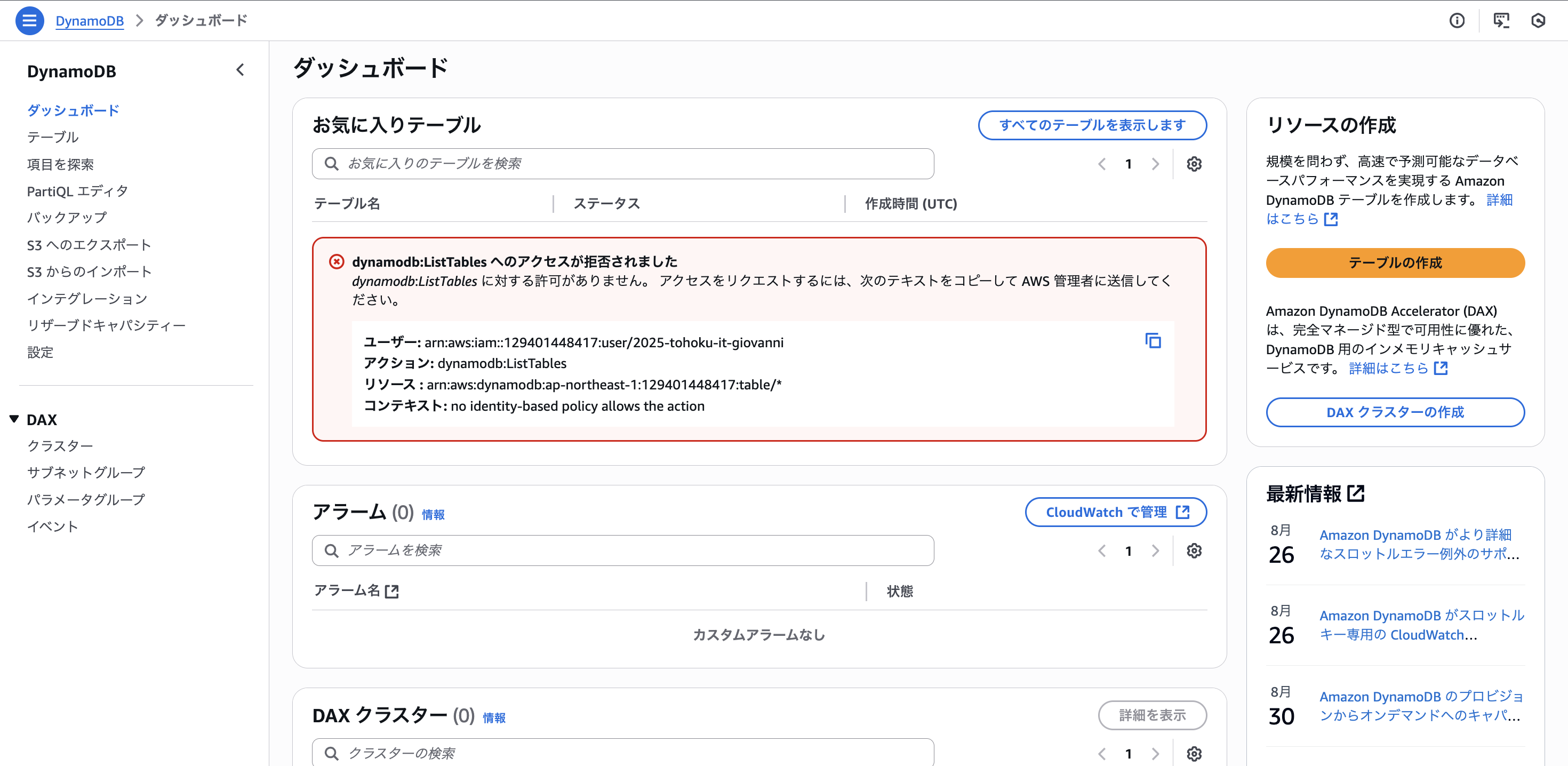Click the hexagon settings icon in top bar
Screen dimensions: 1568x766
tap(1538, 21)
